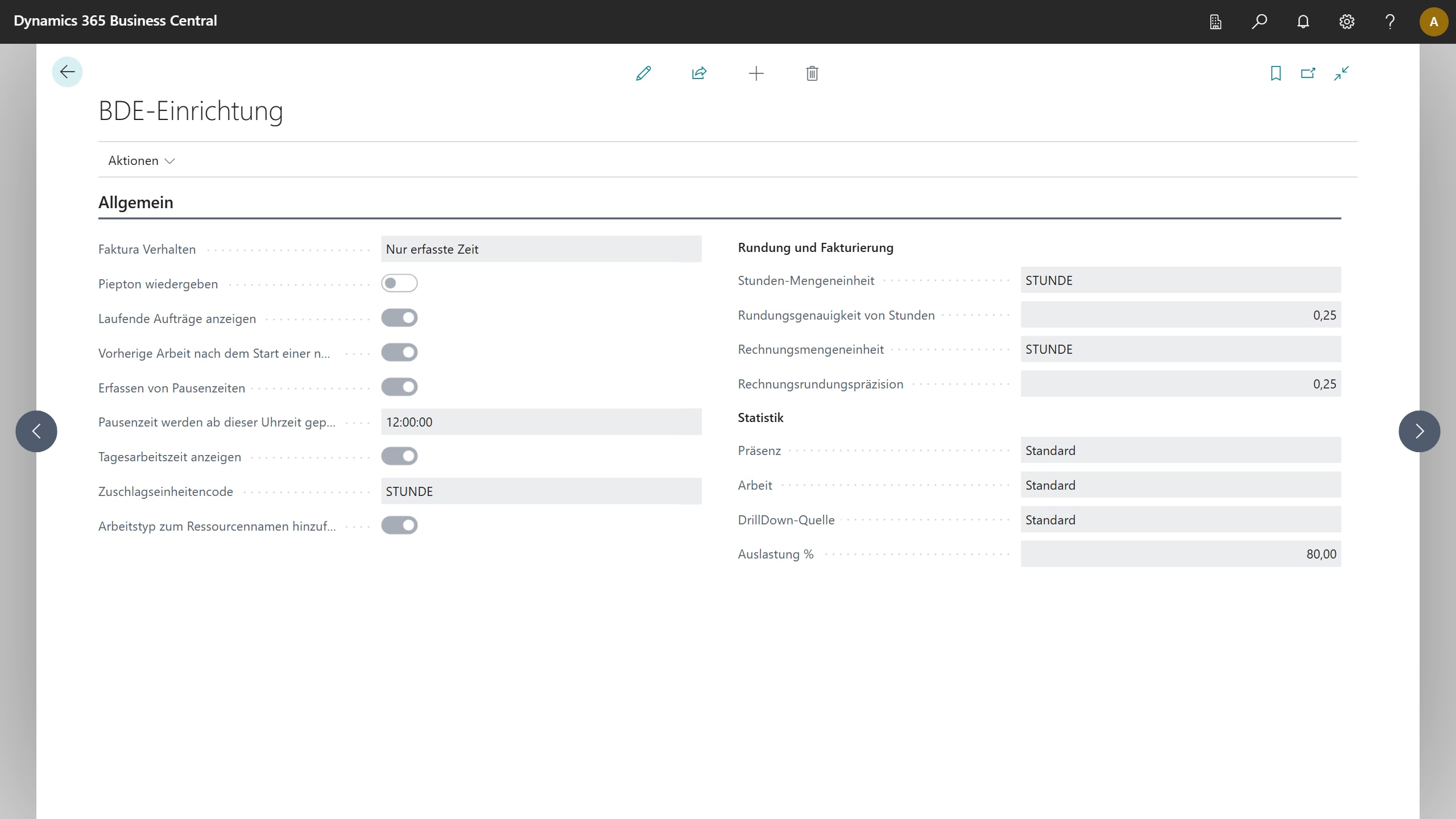The height and width of the screenshot is (819, 1456).
Task: Click the bookmark icon
Action: tap(1276, 73)
